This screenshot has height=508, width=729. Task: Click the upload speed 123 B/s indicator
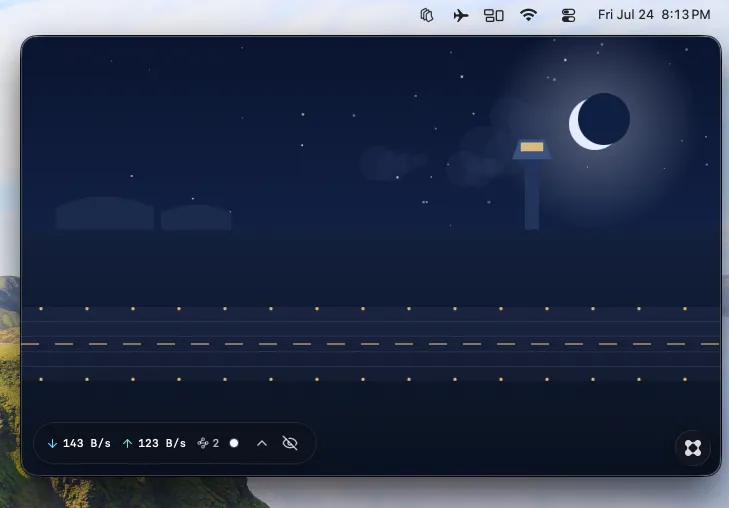[154, 443]
